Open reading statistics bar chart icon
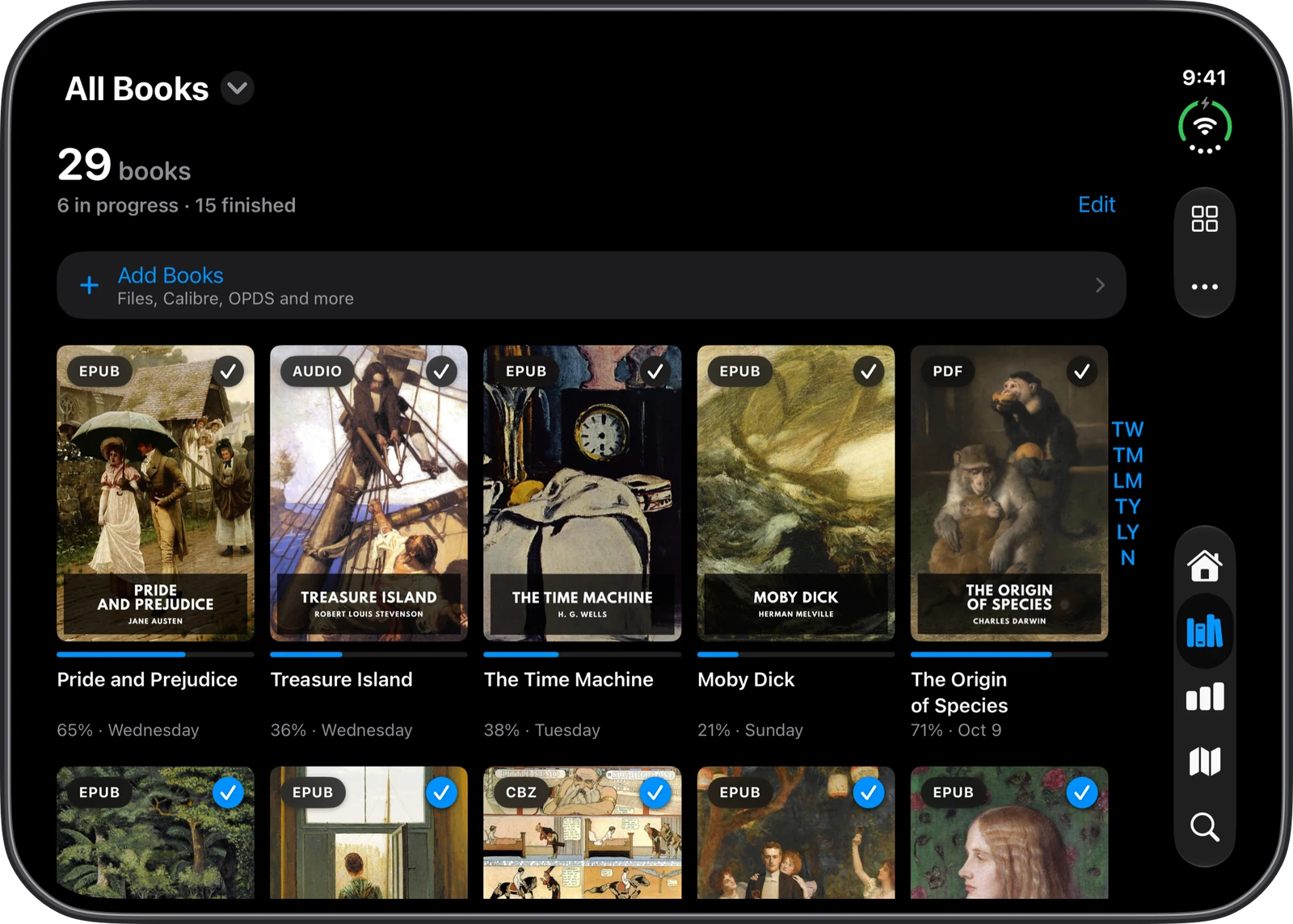This screenshot has height=924, width=1293. 1204,696
